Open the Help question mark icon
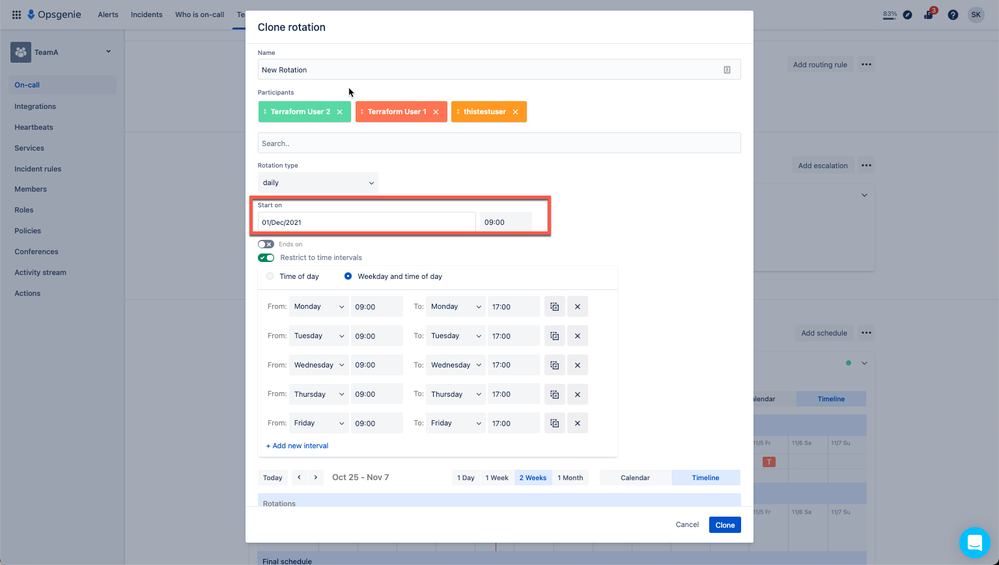Screen dimensions: 999x565 point(952,15)
